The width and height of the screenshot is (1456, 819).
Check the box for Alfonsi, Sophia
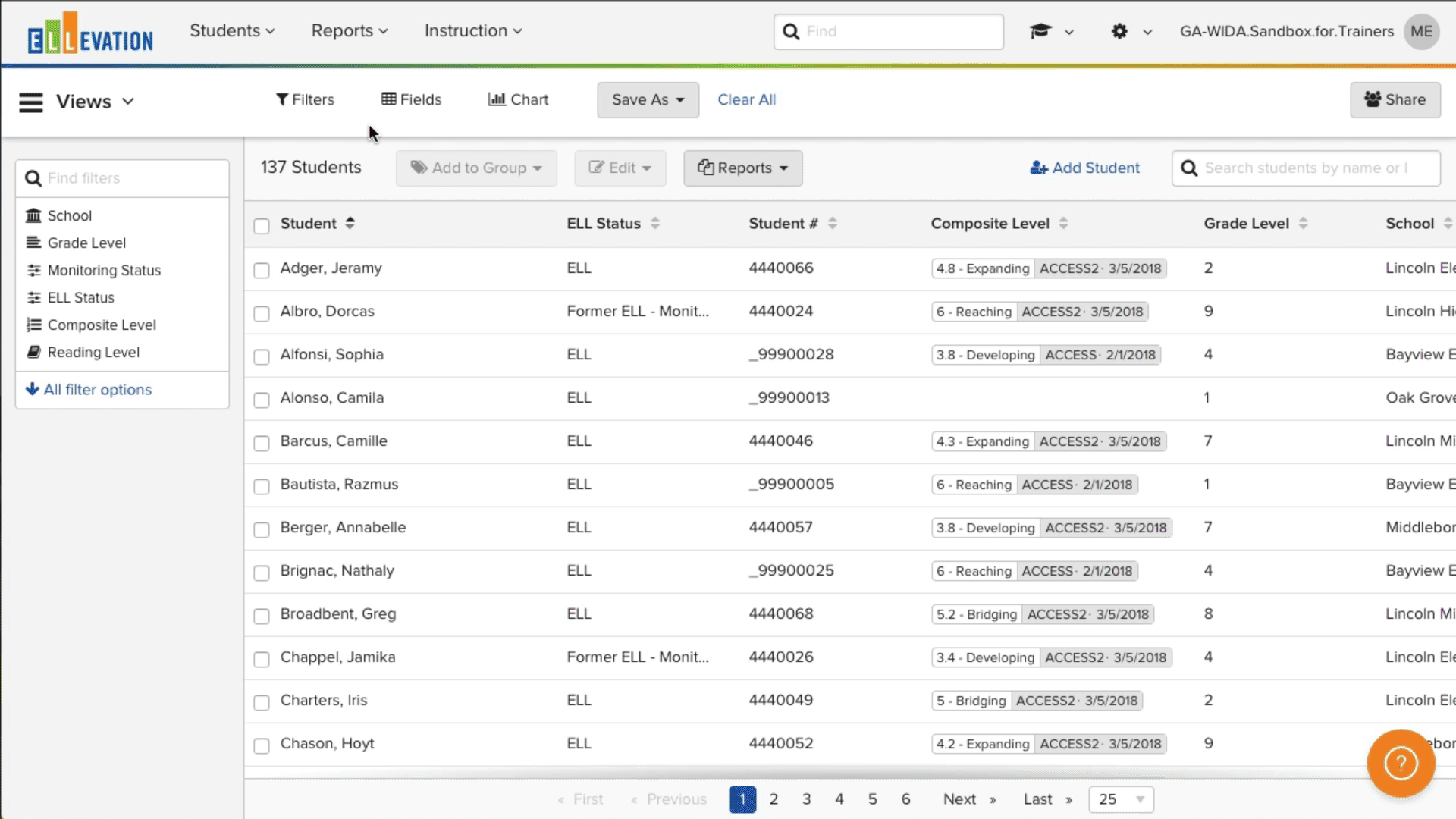262,356
